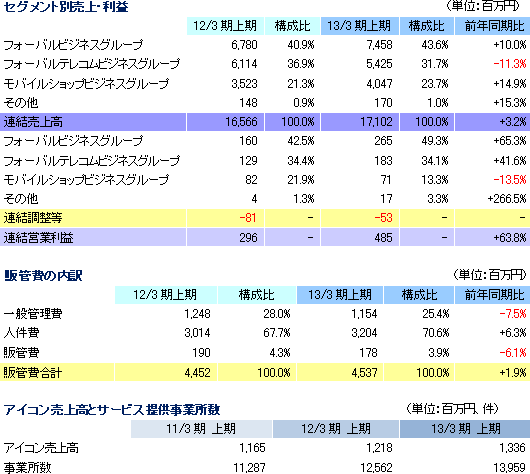Screen dimensions: 530x474
Task: Click the 前年同期比 header of segment table
Action: pyautogui.click(x=493, y=26)
